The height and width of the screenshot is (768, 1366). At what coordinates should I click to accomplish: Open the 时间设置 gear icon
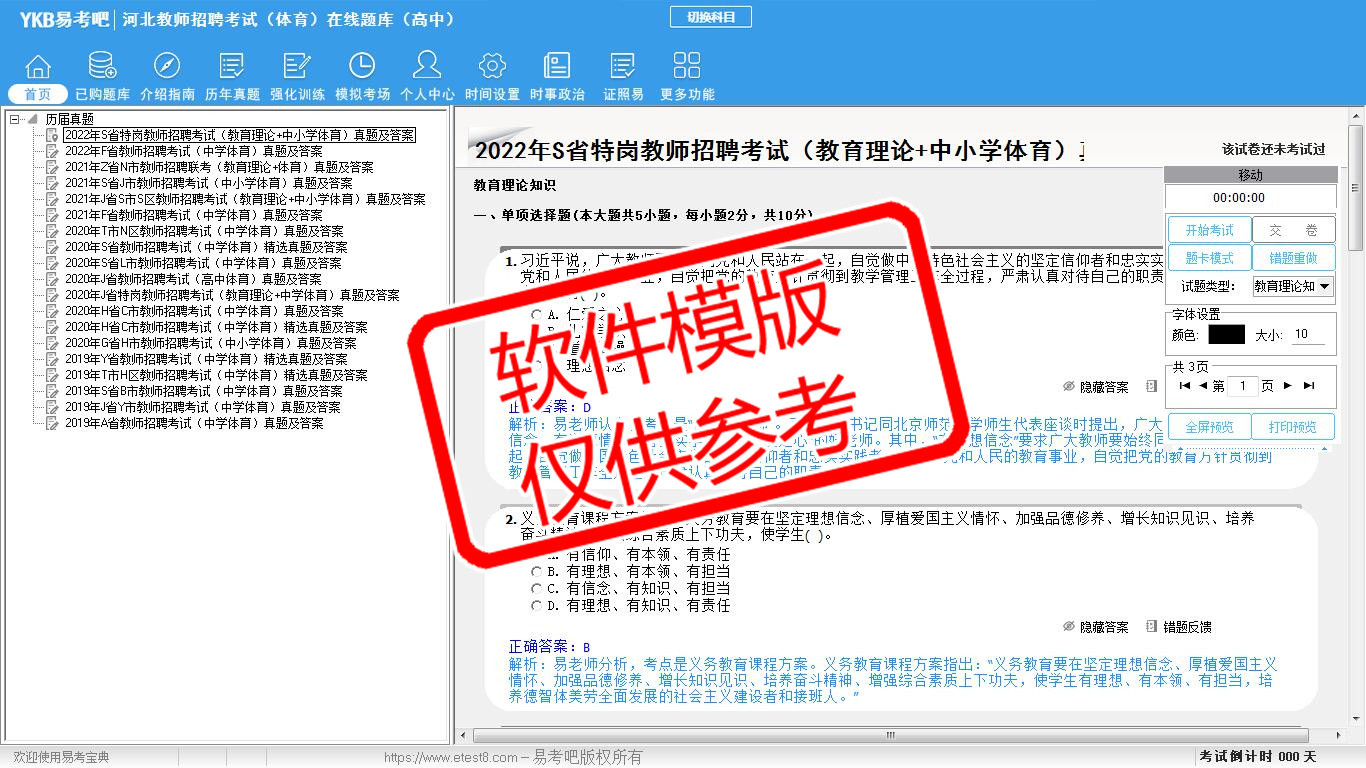click(492, 67)
